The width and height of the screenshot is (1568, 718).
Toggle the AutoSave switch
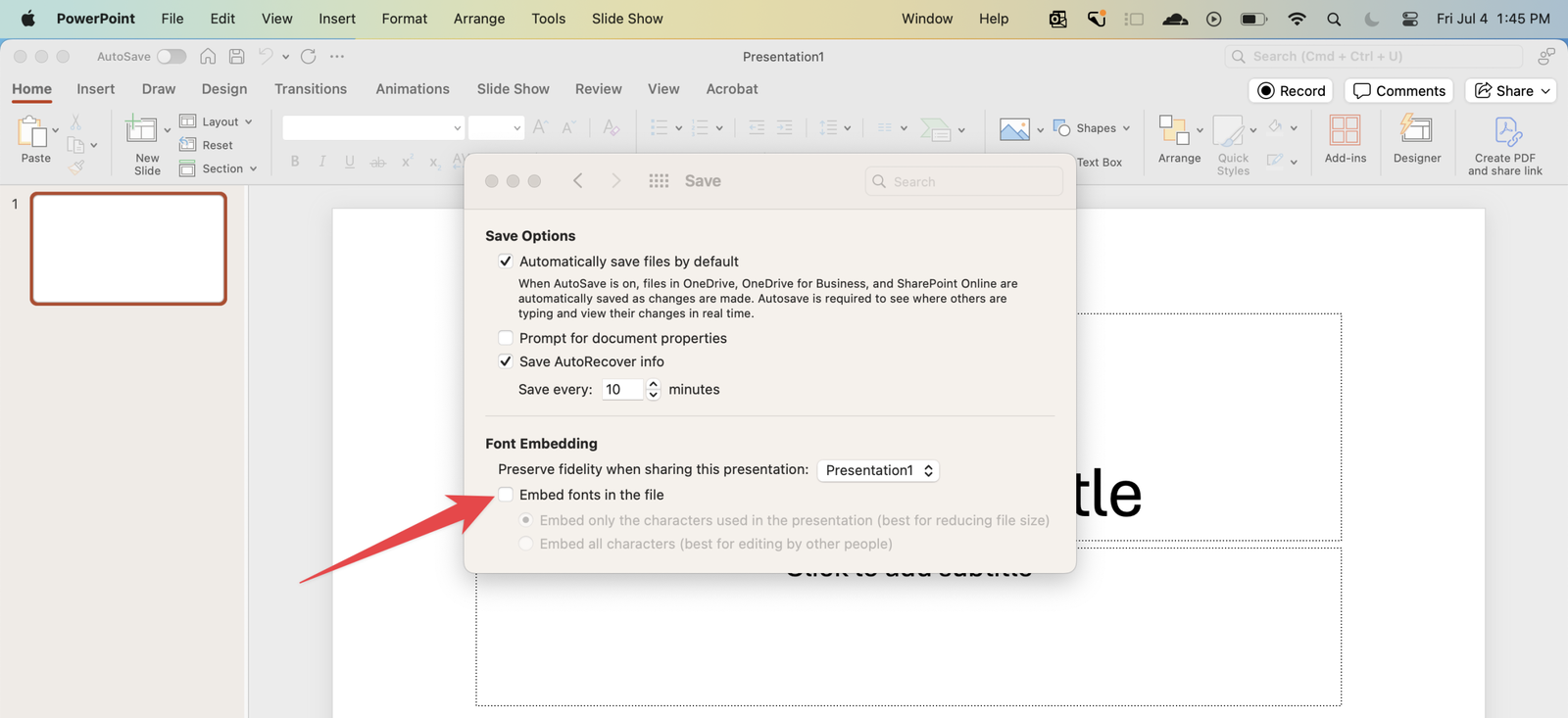tap(171, 56)
